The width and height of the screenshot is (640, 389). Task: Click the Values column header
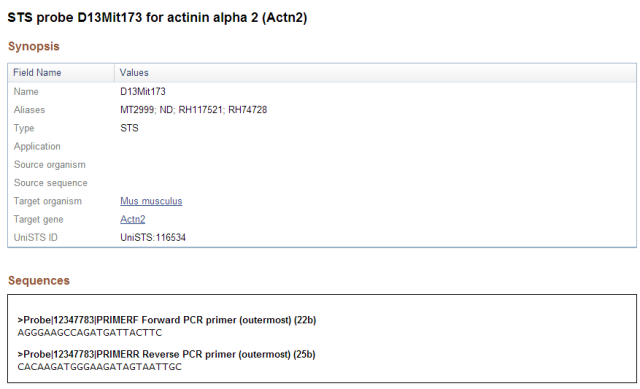[134, 73]
